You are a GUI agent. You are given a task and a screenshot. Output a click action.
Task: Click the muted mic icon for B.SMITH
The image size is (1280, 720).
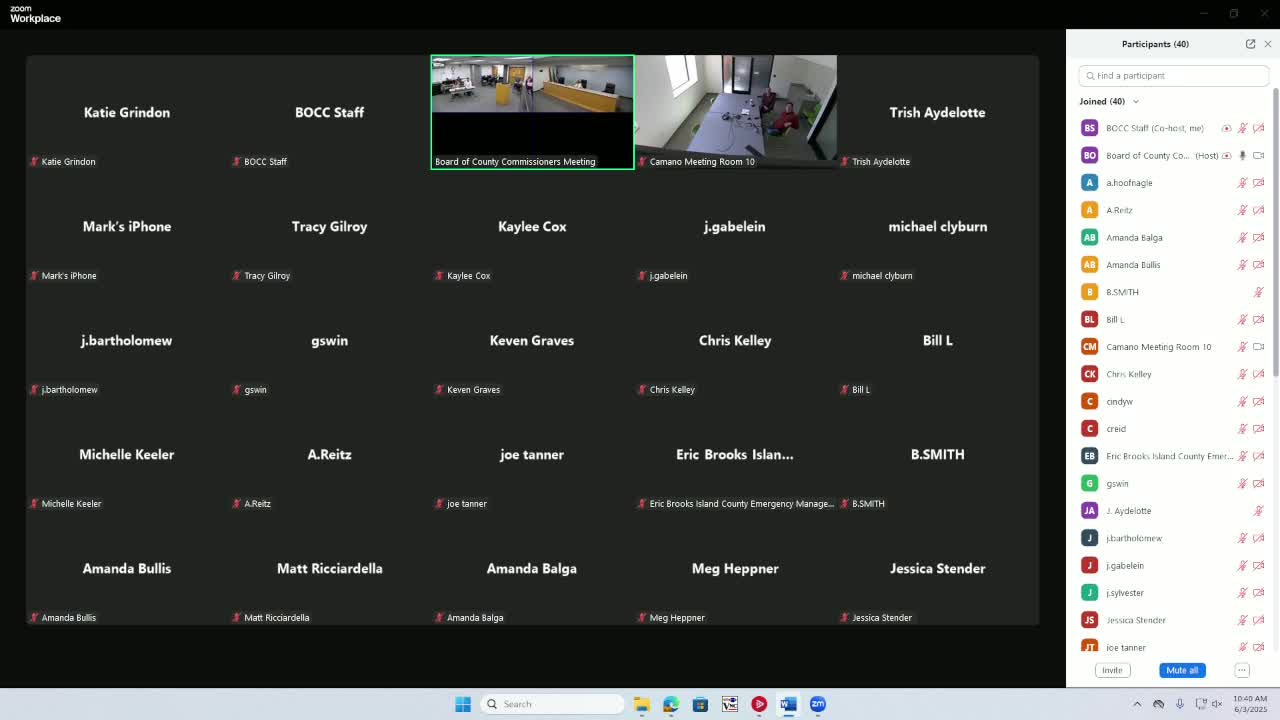[1259, 292]
